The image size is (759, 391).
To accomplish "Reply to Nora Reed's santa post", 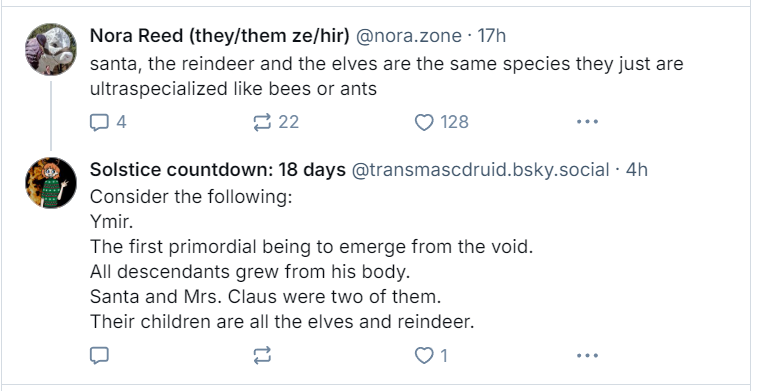I will coord(100,122).
